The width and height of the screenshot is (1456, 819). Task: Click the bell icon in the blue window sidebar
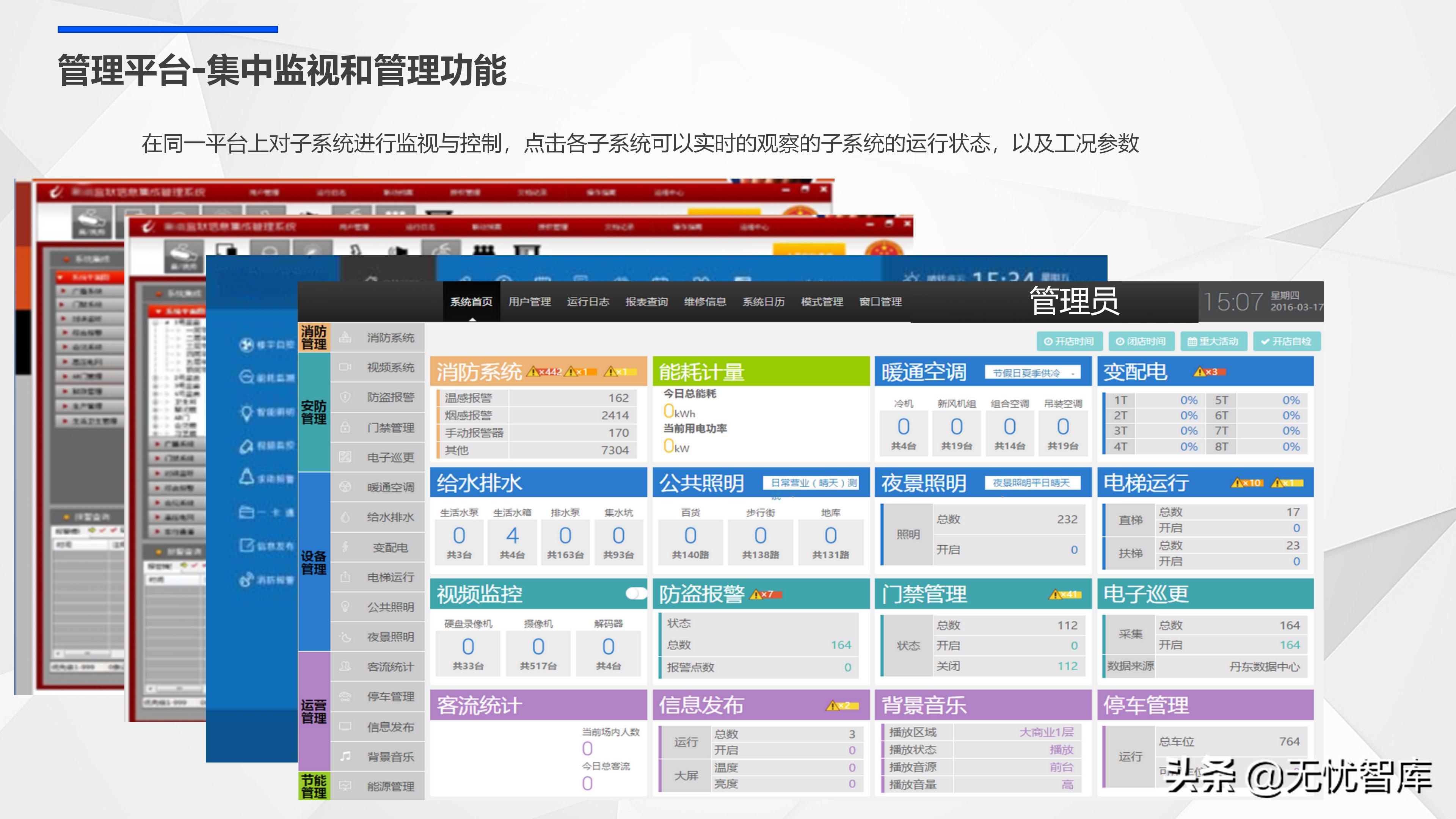coord(246,477)
